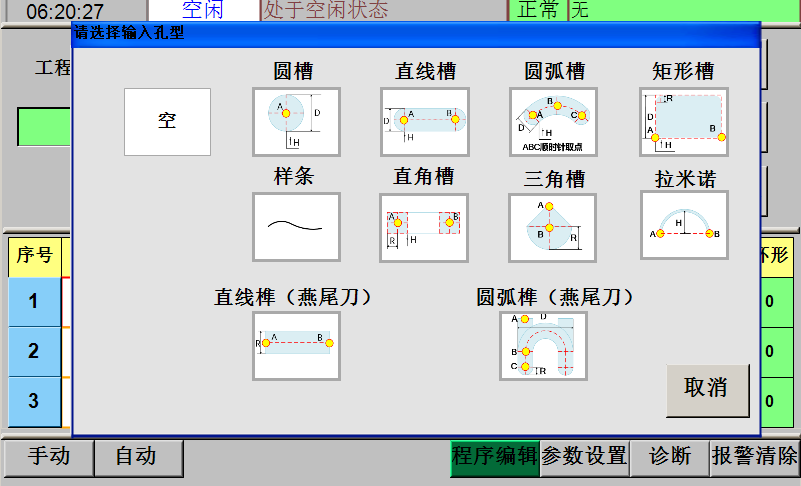Open the 程序编辑 program edit tab
801x486 pixels.
click(x=494, y=457)
